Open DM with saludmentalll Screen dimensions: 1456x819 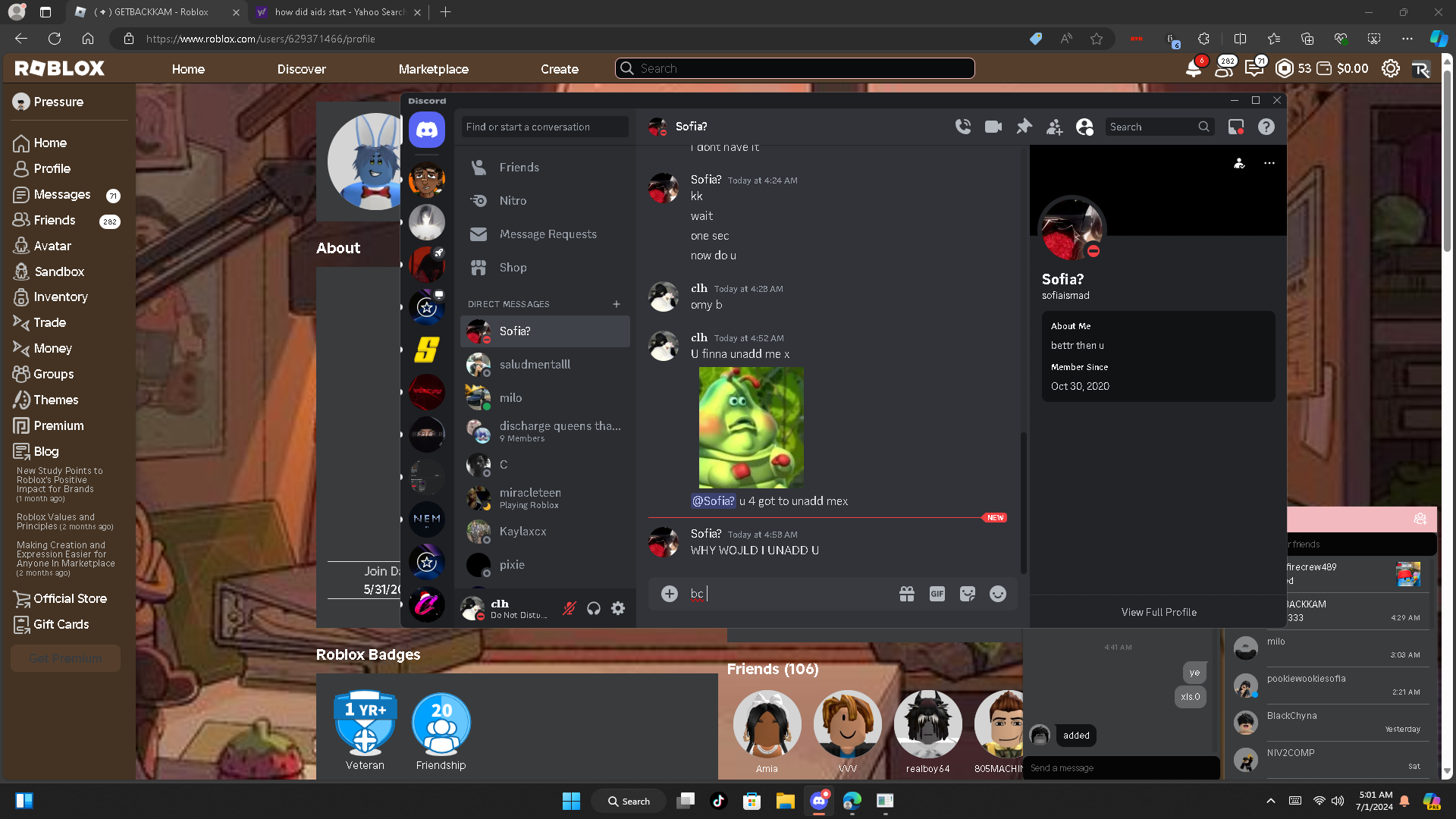(545, 365)
